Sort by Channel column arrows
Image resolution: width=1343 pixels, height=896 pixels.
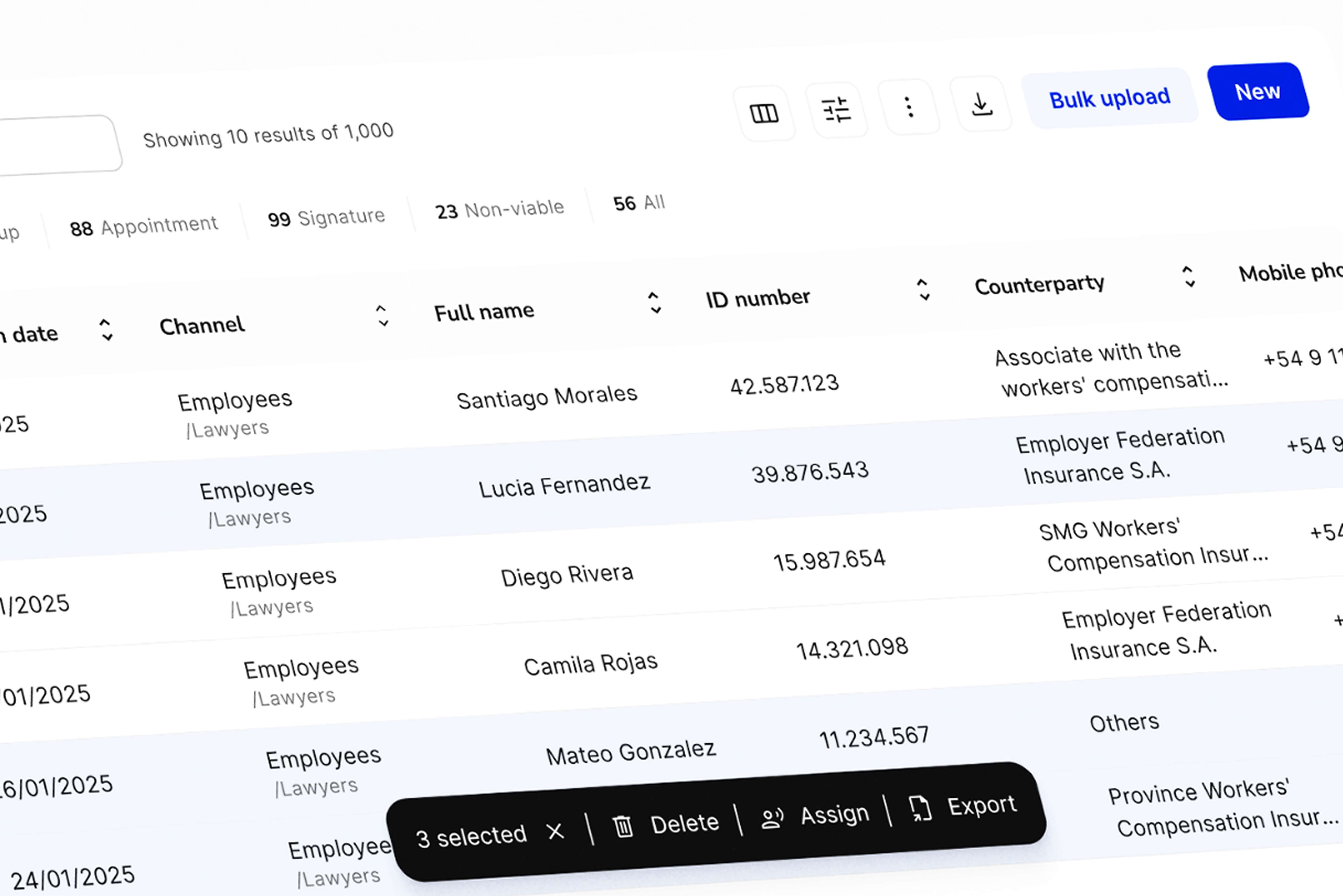[382, 316]
